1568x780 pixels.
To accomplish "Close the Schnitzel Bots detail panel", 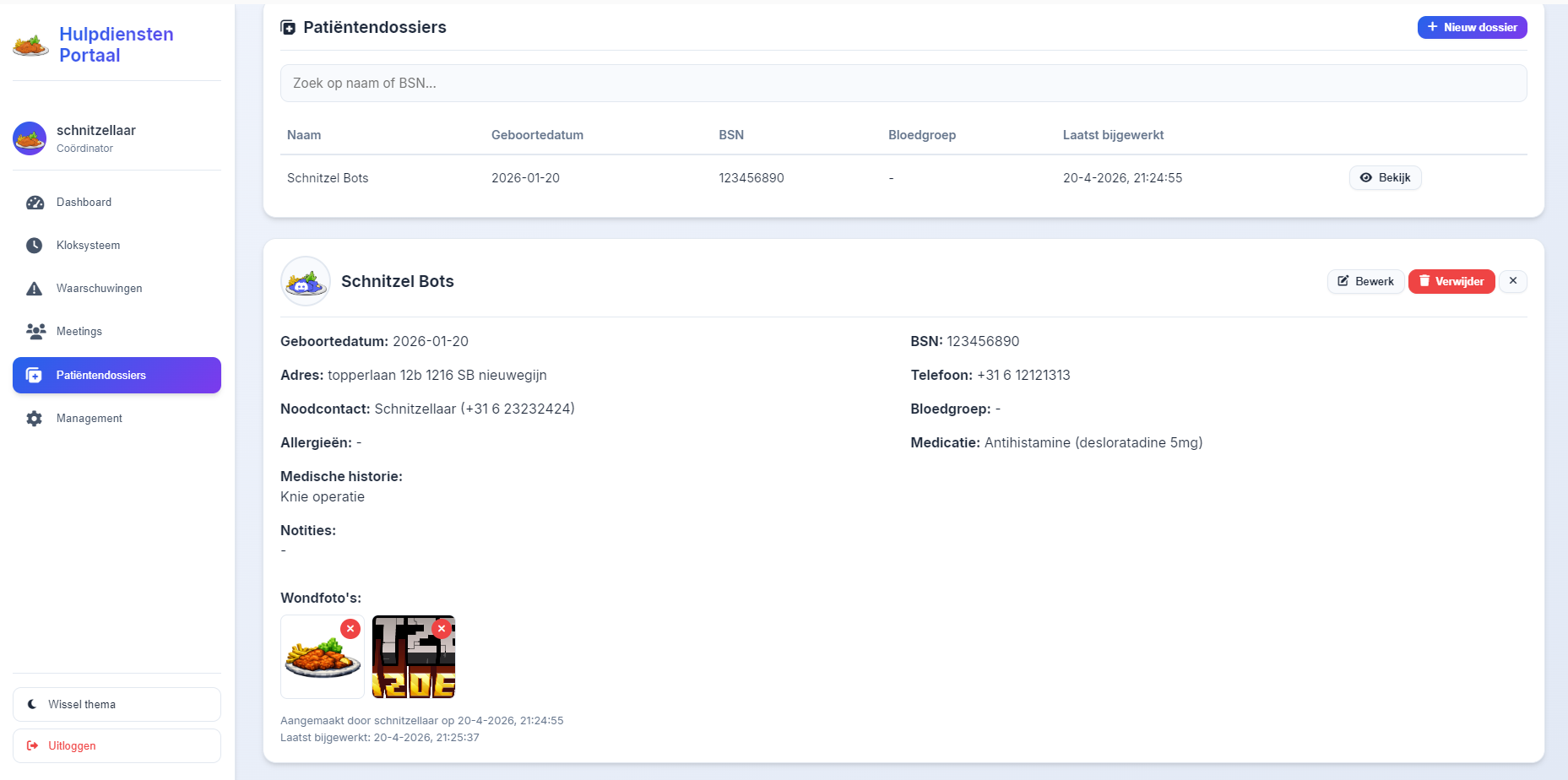I will pyautogui.click(x=1512, y=281).
